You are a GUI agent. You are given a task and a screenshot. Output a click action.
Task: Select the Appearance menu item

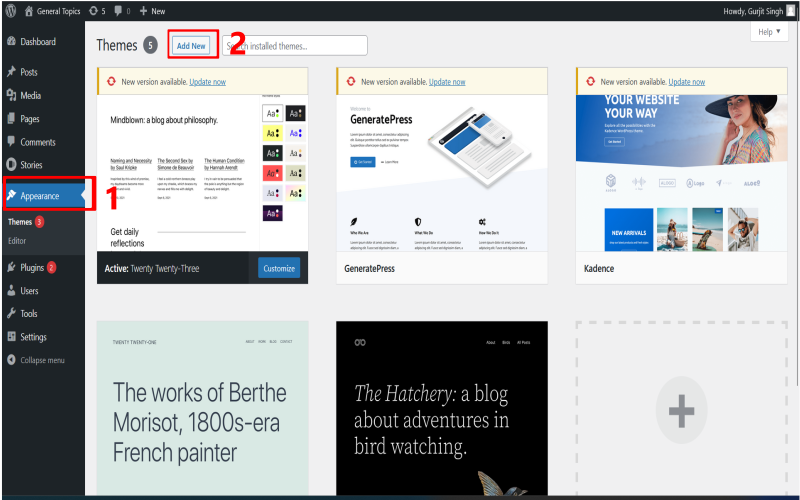point(40,195)
